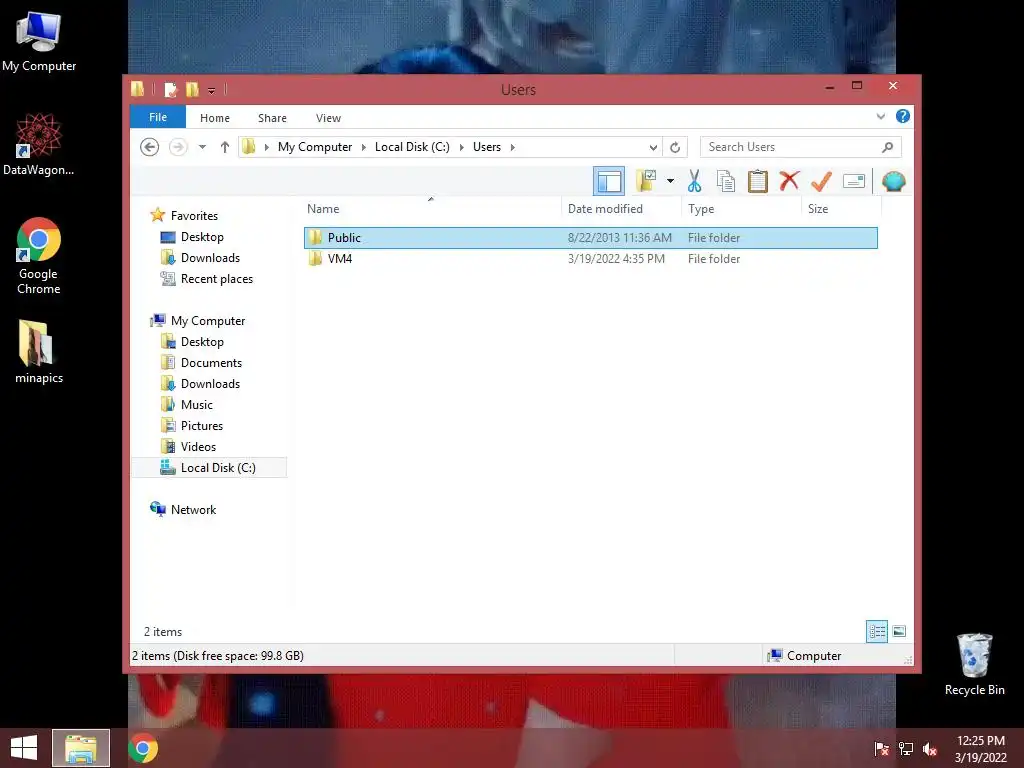Copy selection with the two-pages icon
This screenshot has width=1024, height=768.
click(726, 181)
